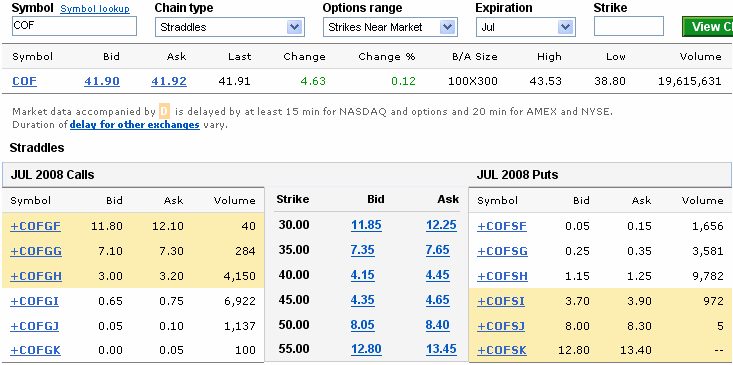Screen dimensions: 733x365
Task: Click straddle bid 8.05 at strike 50.00
Action: 363,325
